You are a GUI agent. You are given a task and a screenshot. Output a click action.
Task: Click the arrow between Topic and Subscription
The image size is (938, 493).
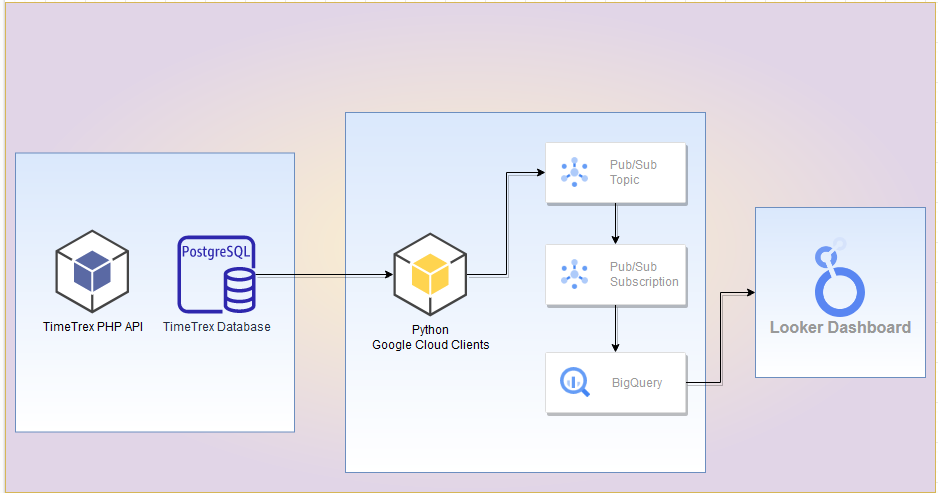point(615,224)
